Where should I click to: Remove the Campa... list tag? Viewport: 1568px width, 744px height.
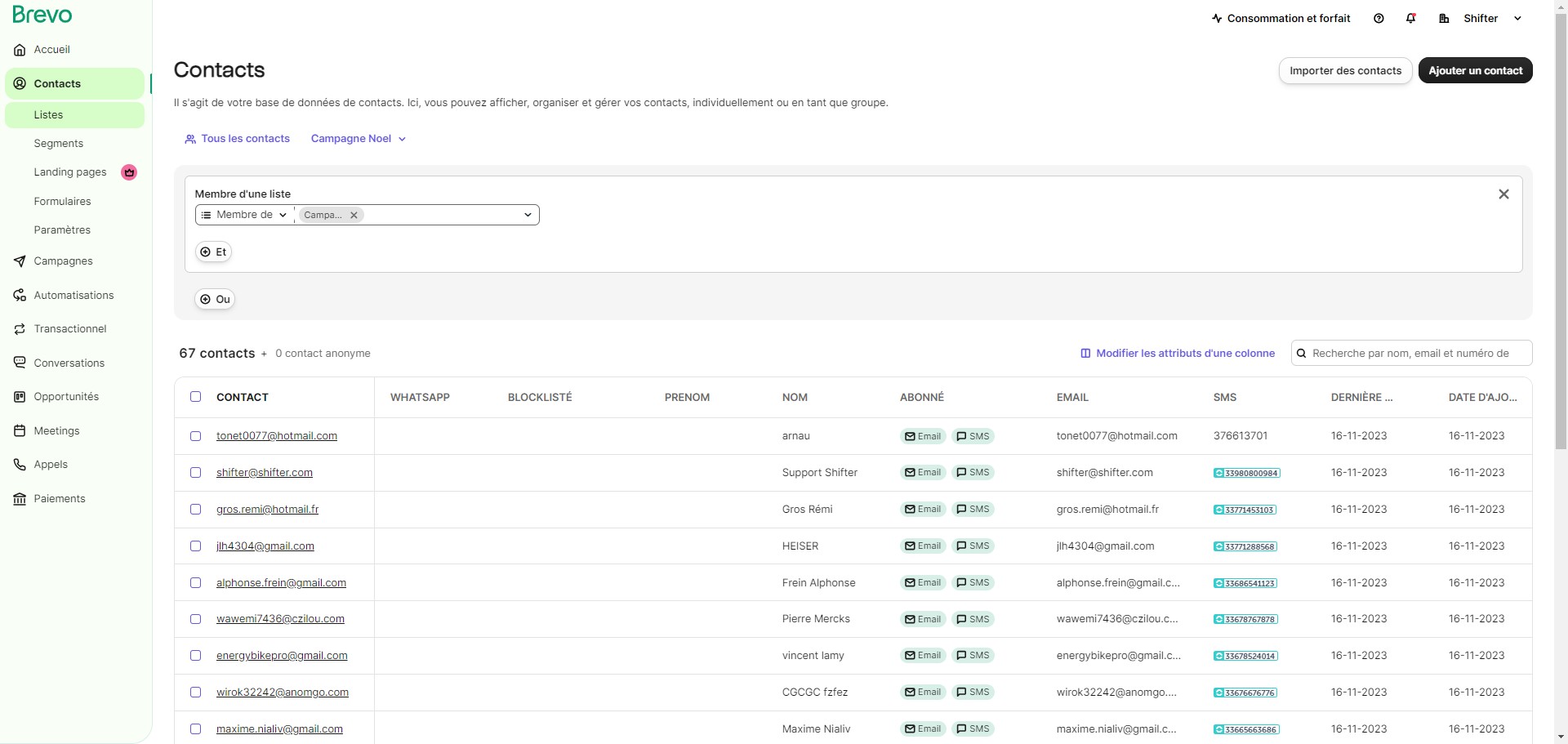[x=354, y=215]
